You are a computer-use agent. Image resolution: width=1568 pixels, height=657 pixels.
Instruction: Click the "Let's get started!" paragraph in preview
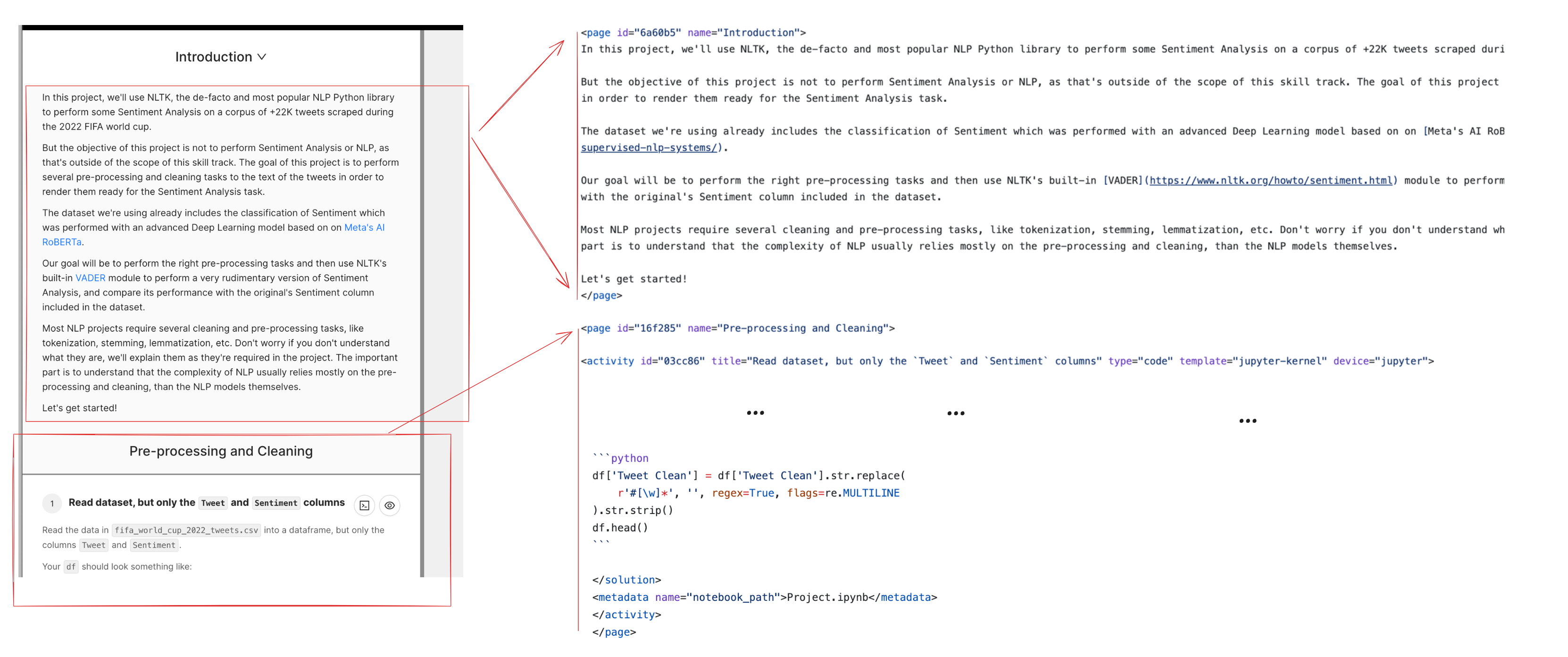80,408
